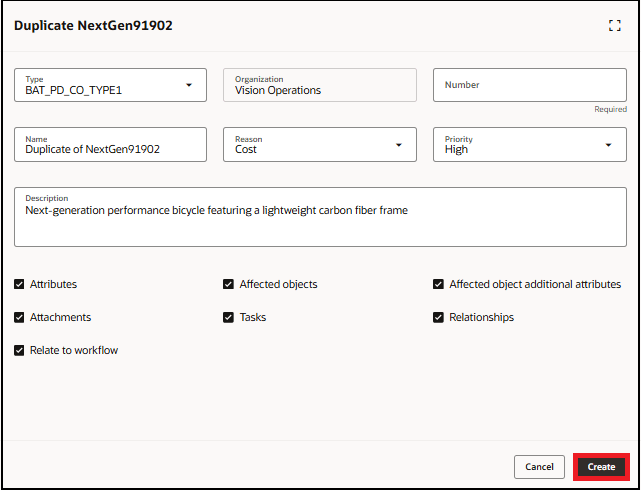Image resolution: width=641 pixels, height=490 pixels.
Task: Expand the Reason dropdown
Action: (319, 145)
